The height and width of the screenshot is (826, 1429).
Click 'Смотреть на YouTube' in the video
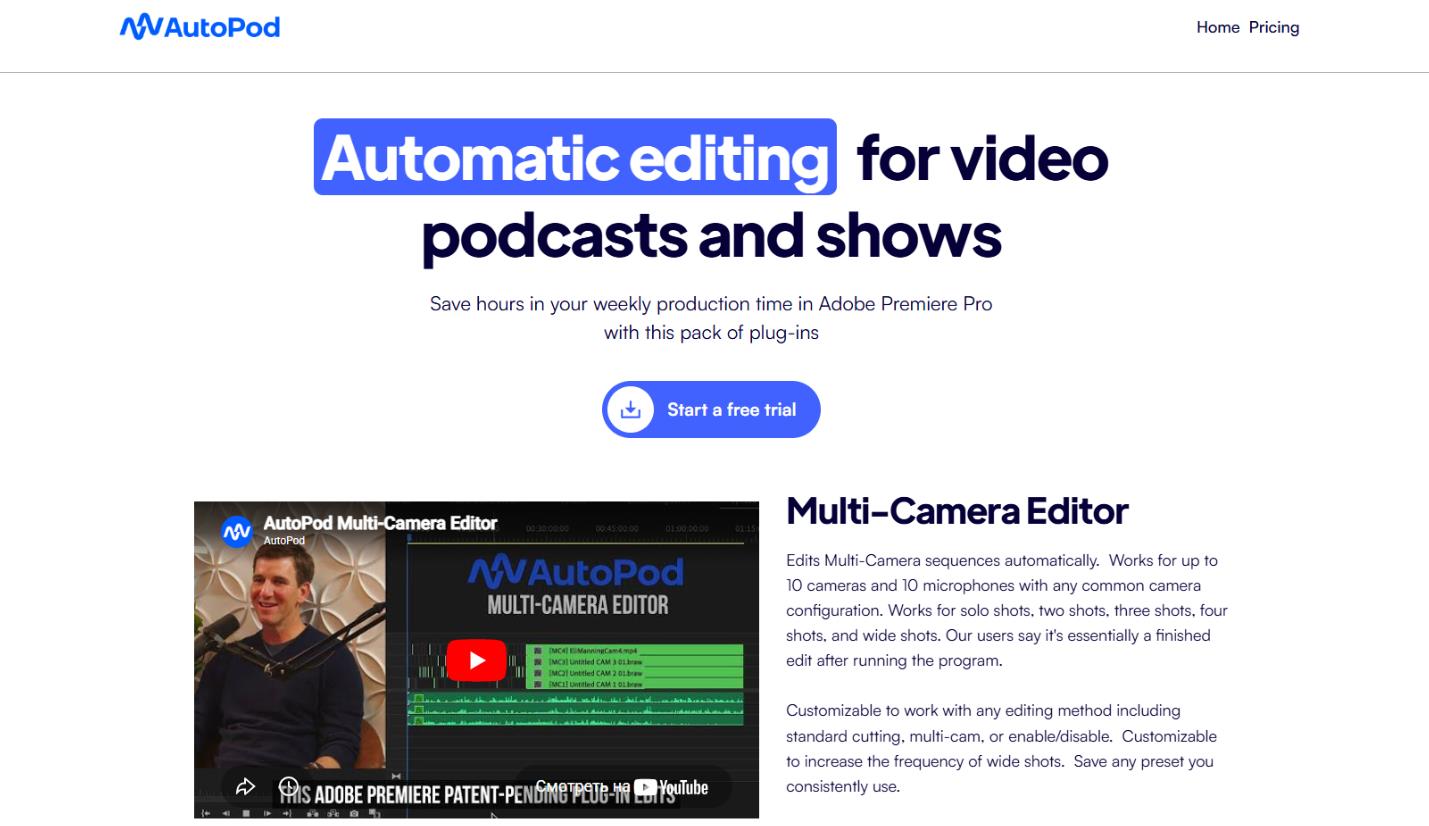[622, 787]
